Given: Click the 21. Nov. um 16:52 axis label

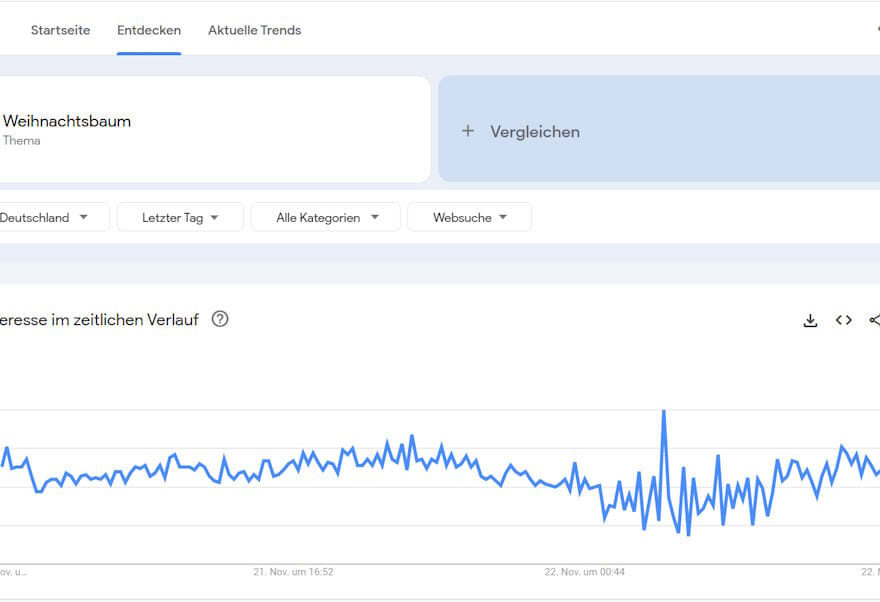Looking at the screenshot, I should pyautogui.click(x=293, y=572).
